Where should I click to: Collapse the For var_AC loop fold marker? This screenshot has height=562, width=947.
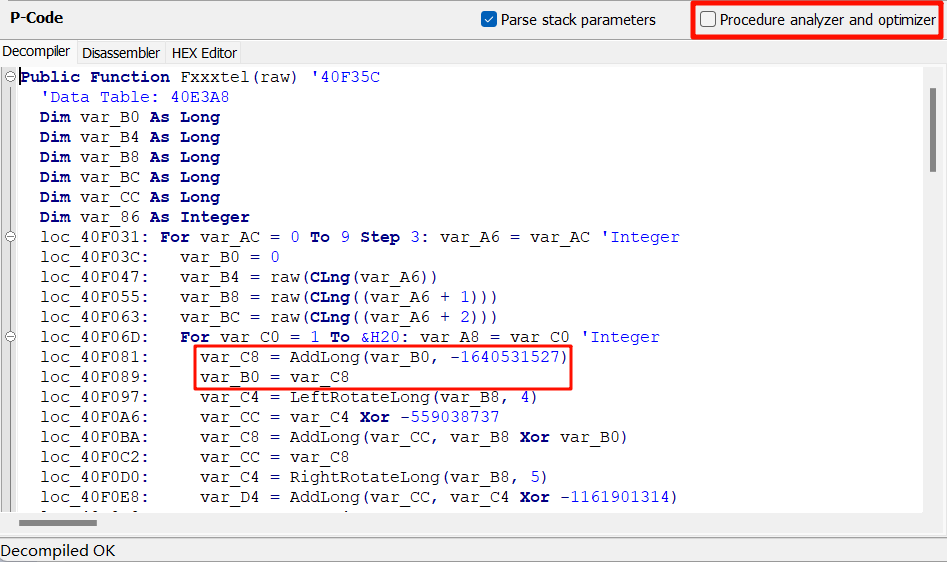pyautogui.click(x=10, y=237)
